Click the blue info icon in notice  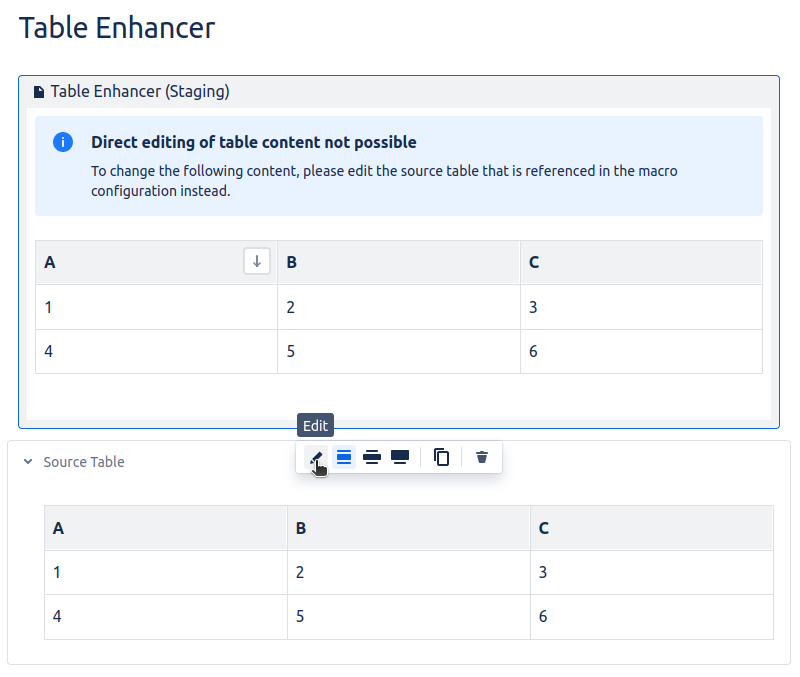[x=62, y=142]
